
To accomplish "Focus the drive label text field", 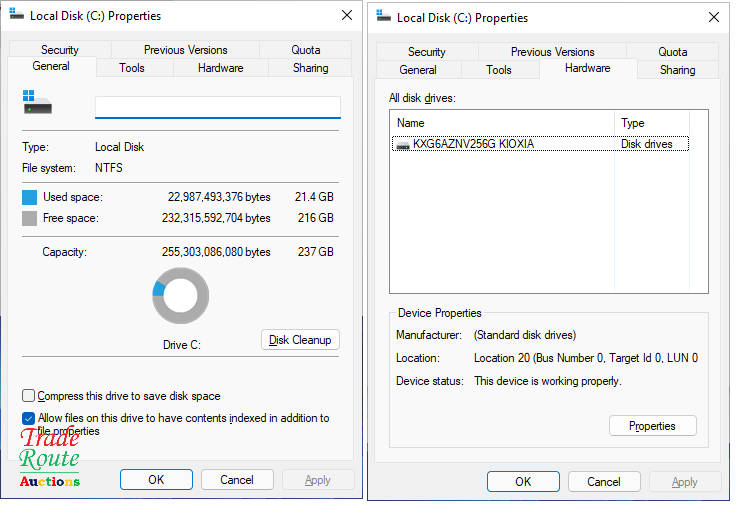I will pos(217,107).
